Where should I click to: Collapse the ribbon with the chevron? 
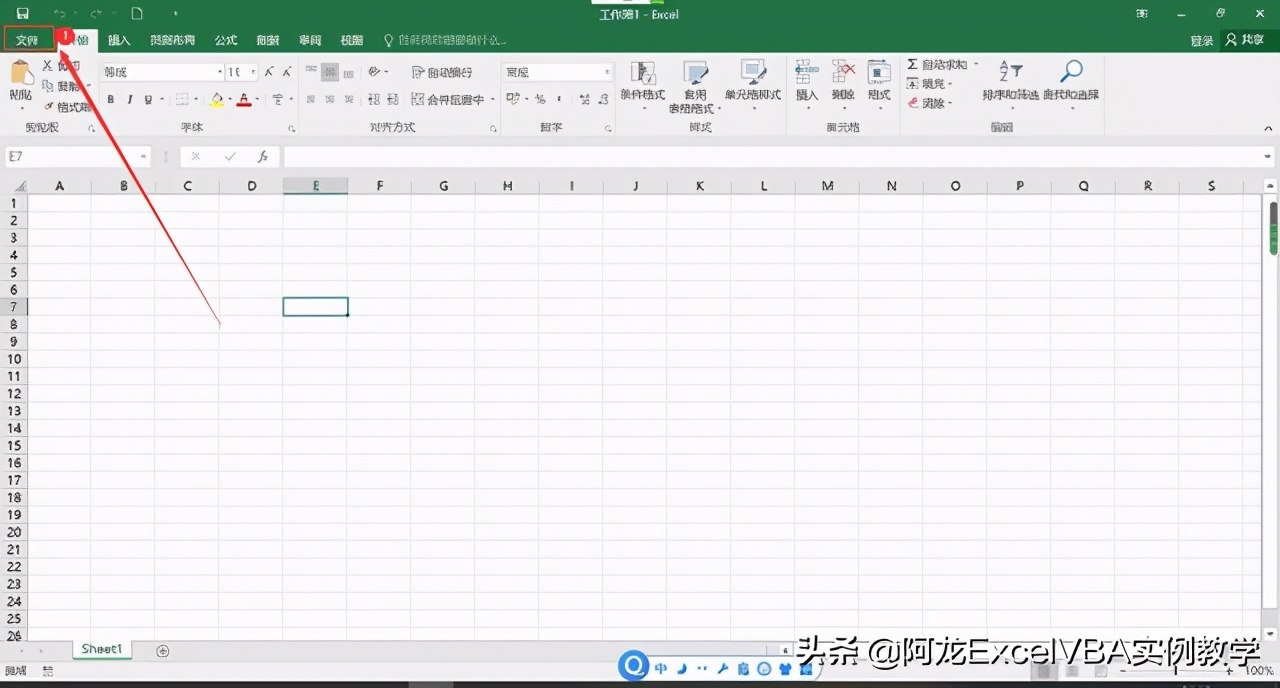coord(1268,128)
